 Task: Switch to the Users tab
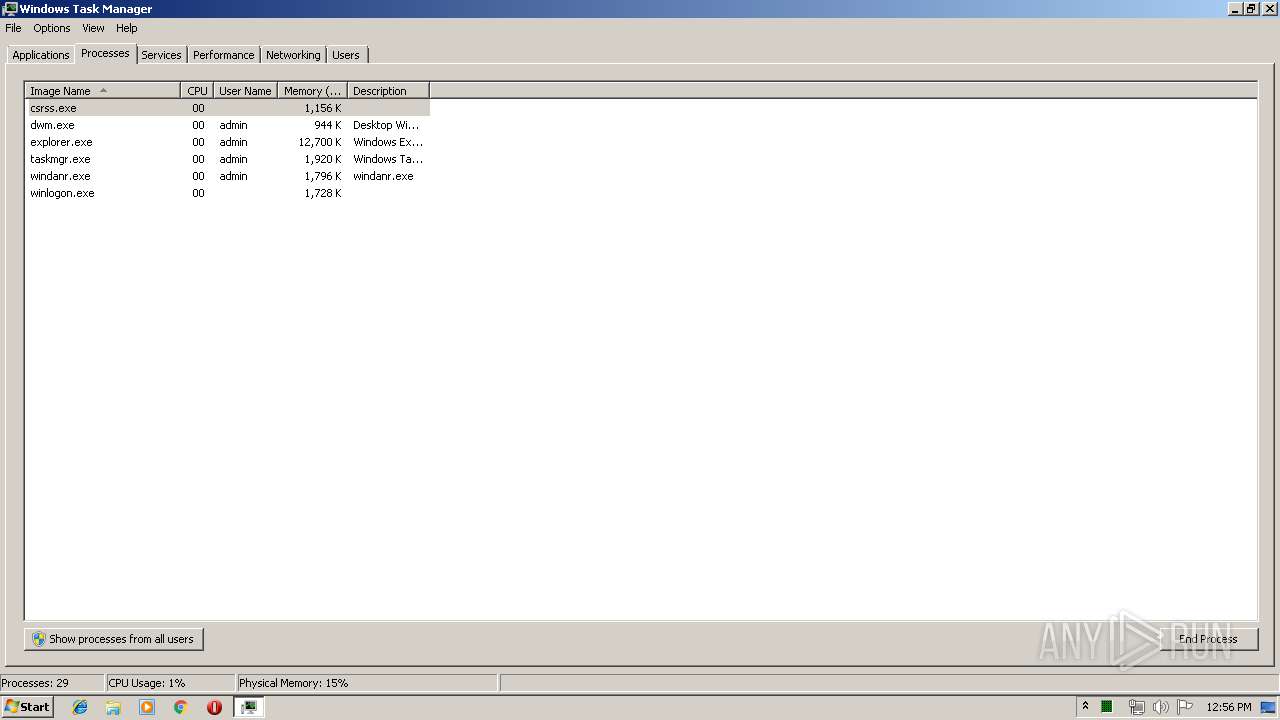pyautogui.click(x=346, y=55)
